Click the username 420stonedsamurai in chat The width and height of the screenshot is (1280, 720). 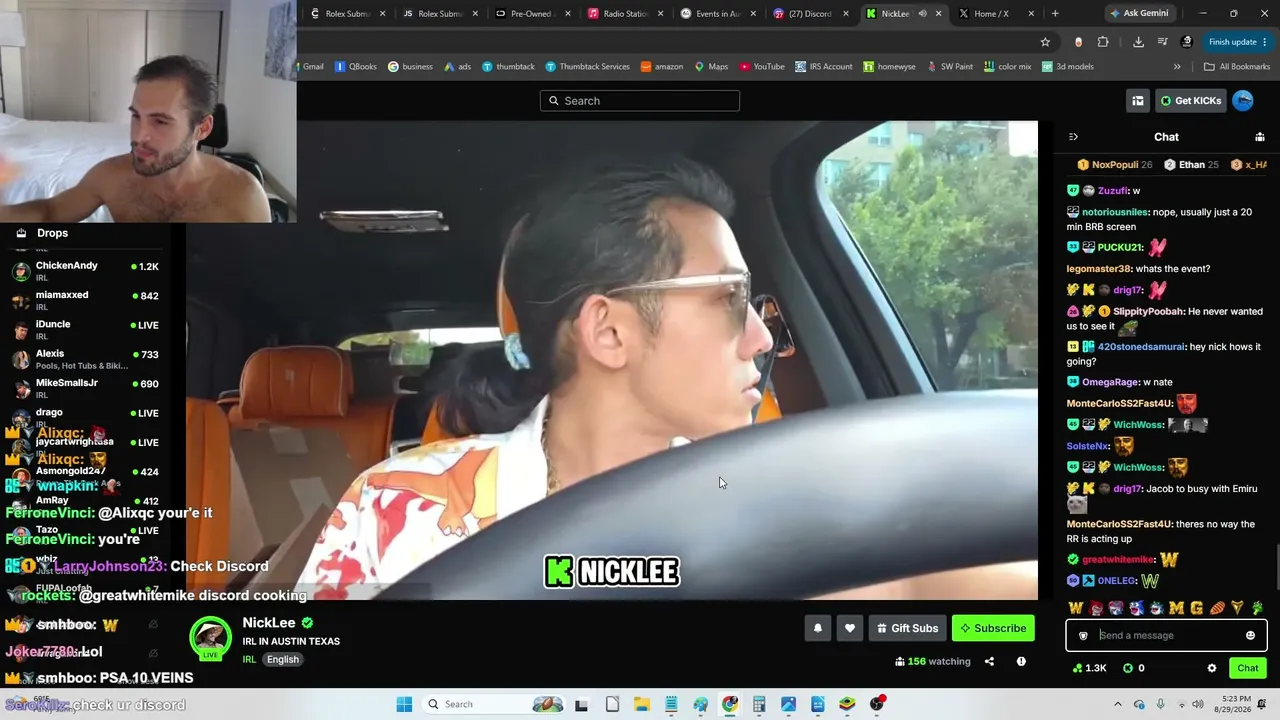pos(1141,347)
